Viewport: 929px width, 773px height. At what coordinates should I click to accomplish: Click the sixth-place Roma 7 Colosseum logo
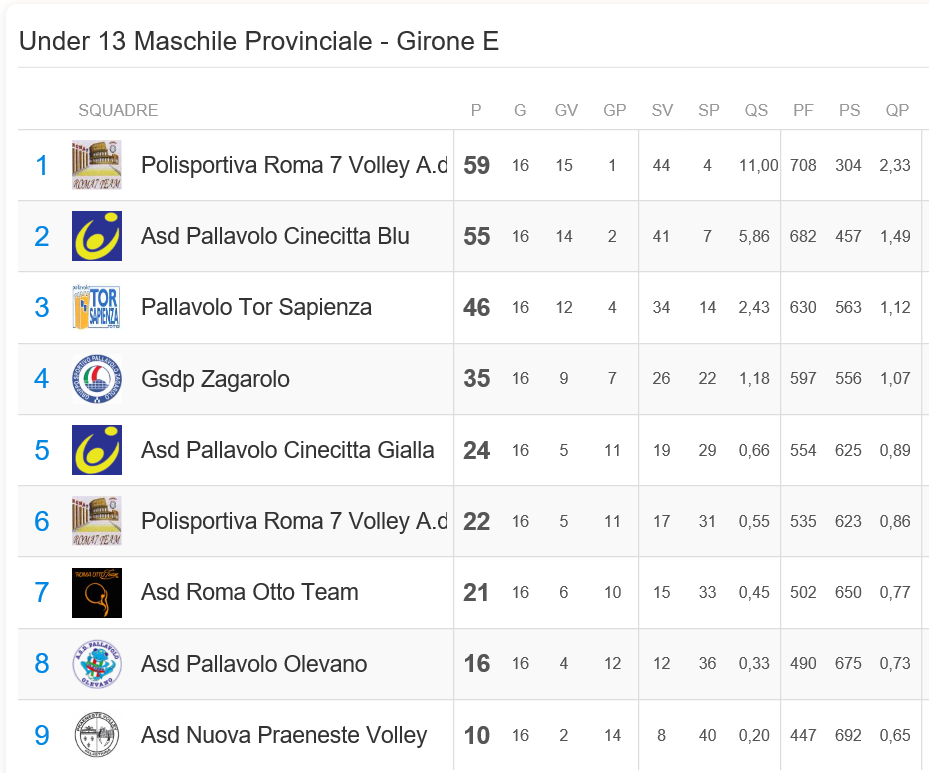97,521
